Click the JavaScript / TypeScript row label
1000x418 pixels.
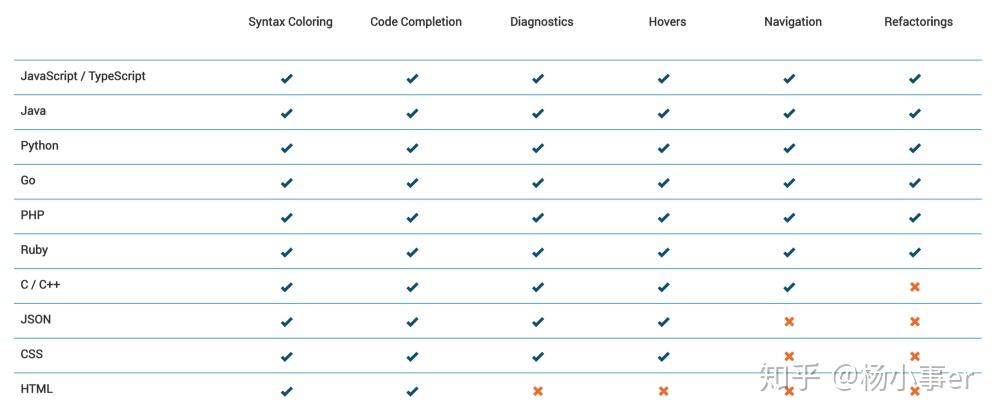point(83,76)
